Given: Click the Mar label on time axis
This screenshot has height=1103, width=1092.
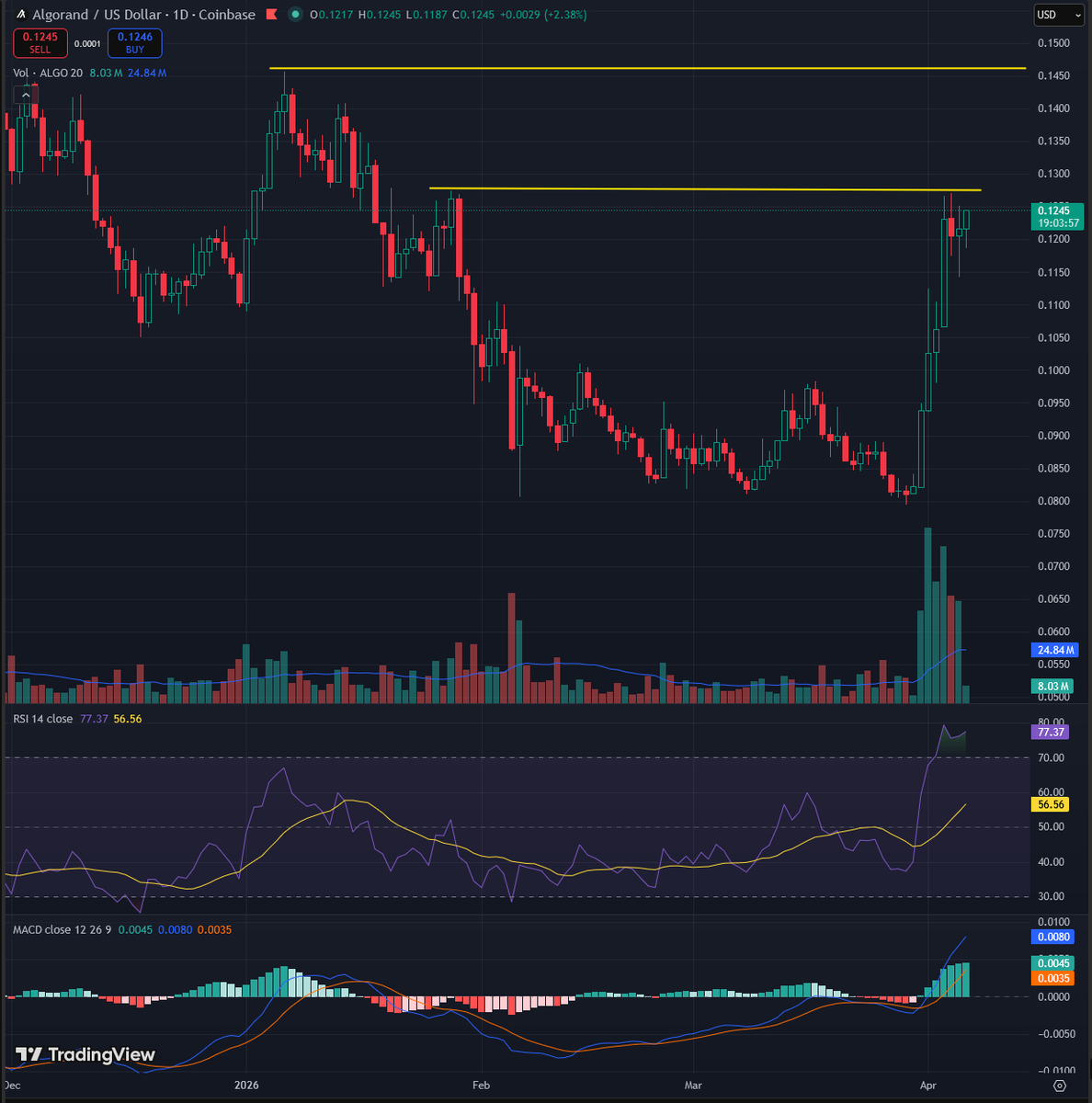Looking at the screenshot, I should (693, 1085).
